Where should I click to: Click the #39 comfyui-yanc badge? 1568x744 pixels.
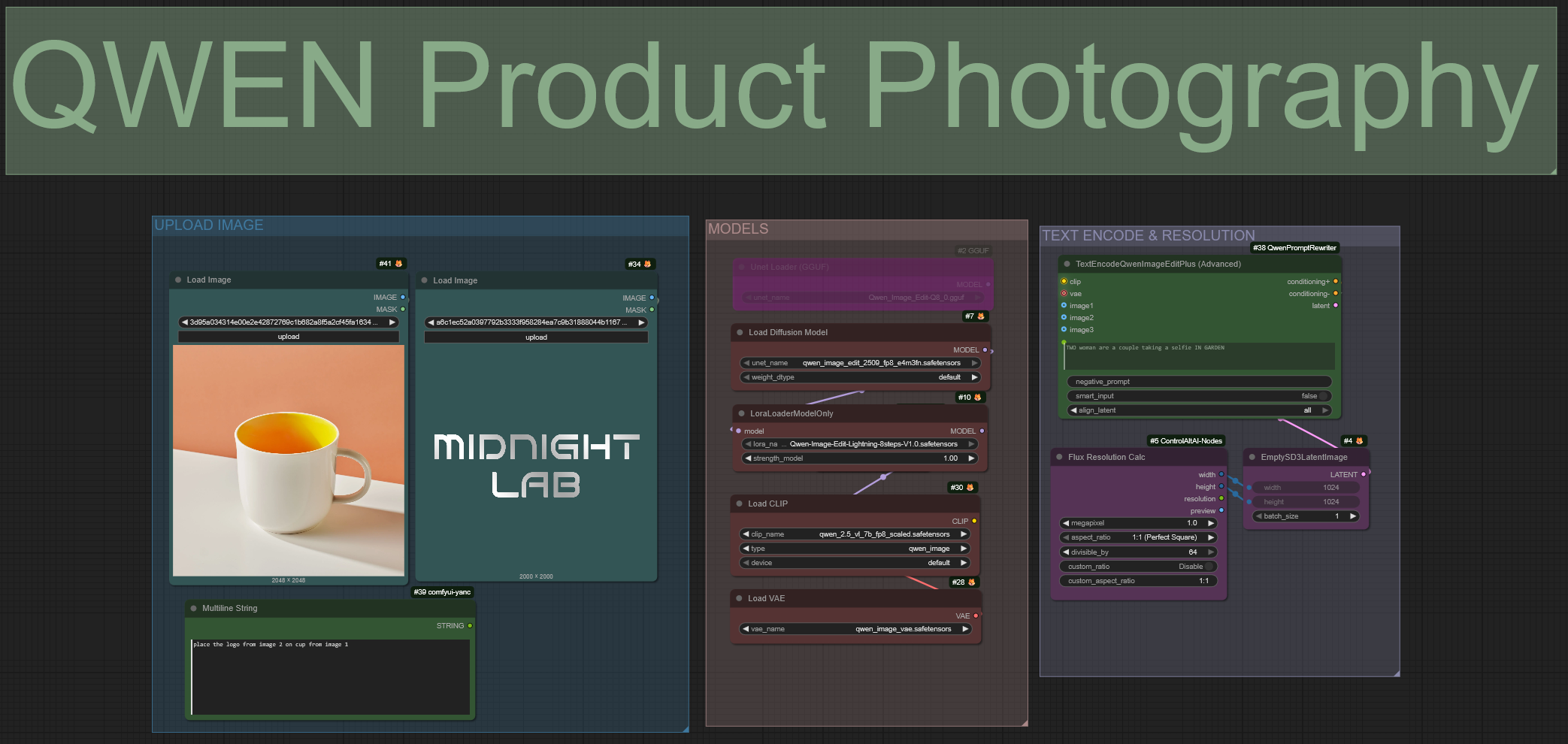(442, 592)
